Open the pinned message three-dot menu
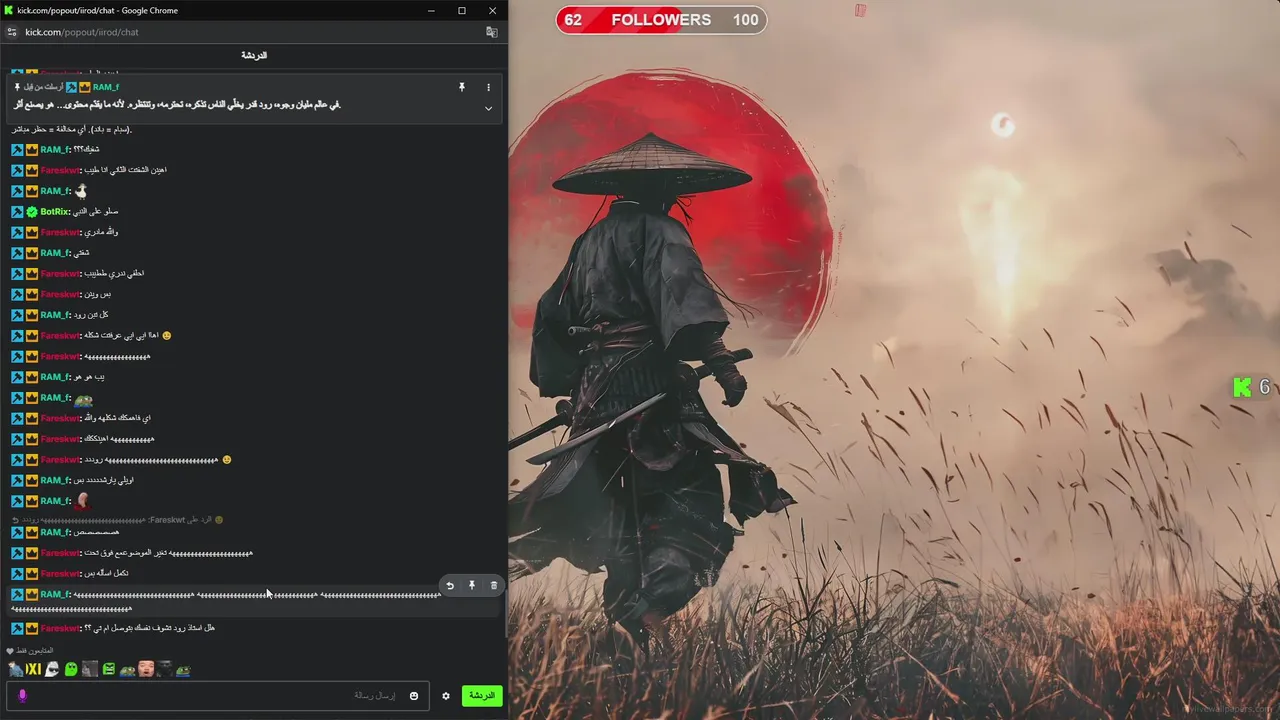The height and width of the screenshot is (720, 1280). 488,87
